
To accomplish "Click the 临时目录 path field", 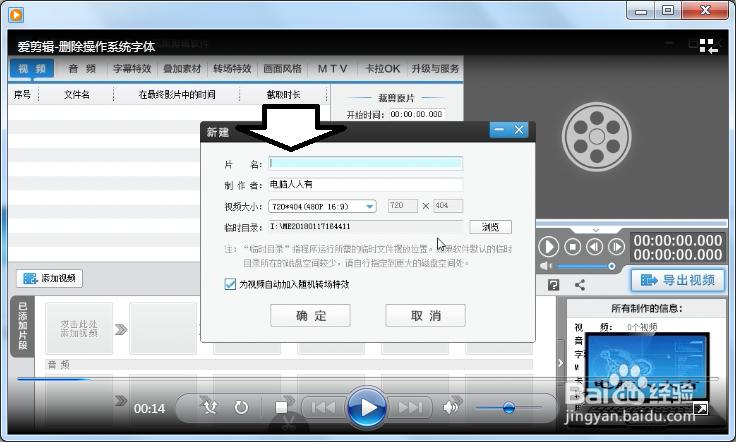I will 365,227.
